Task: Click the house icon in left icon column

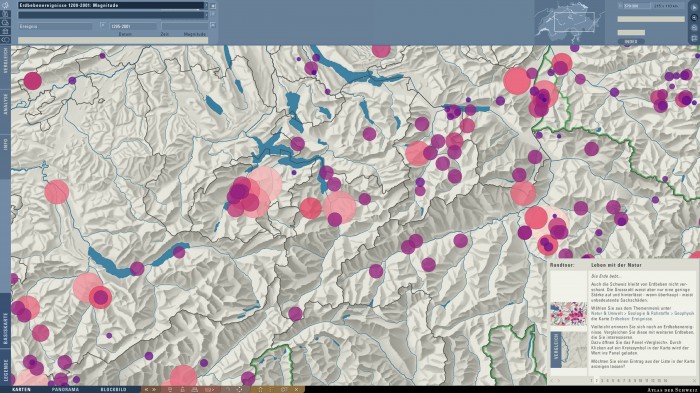Action: 5,31
